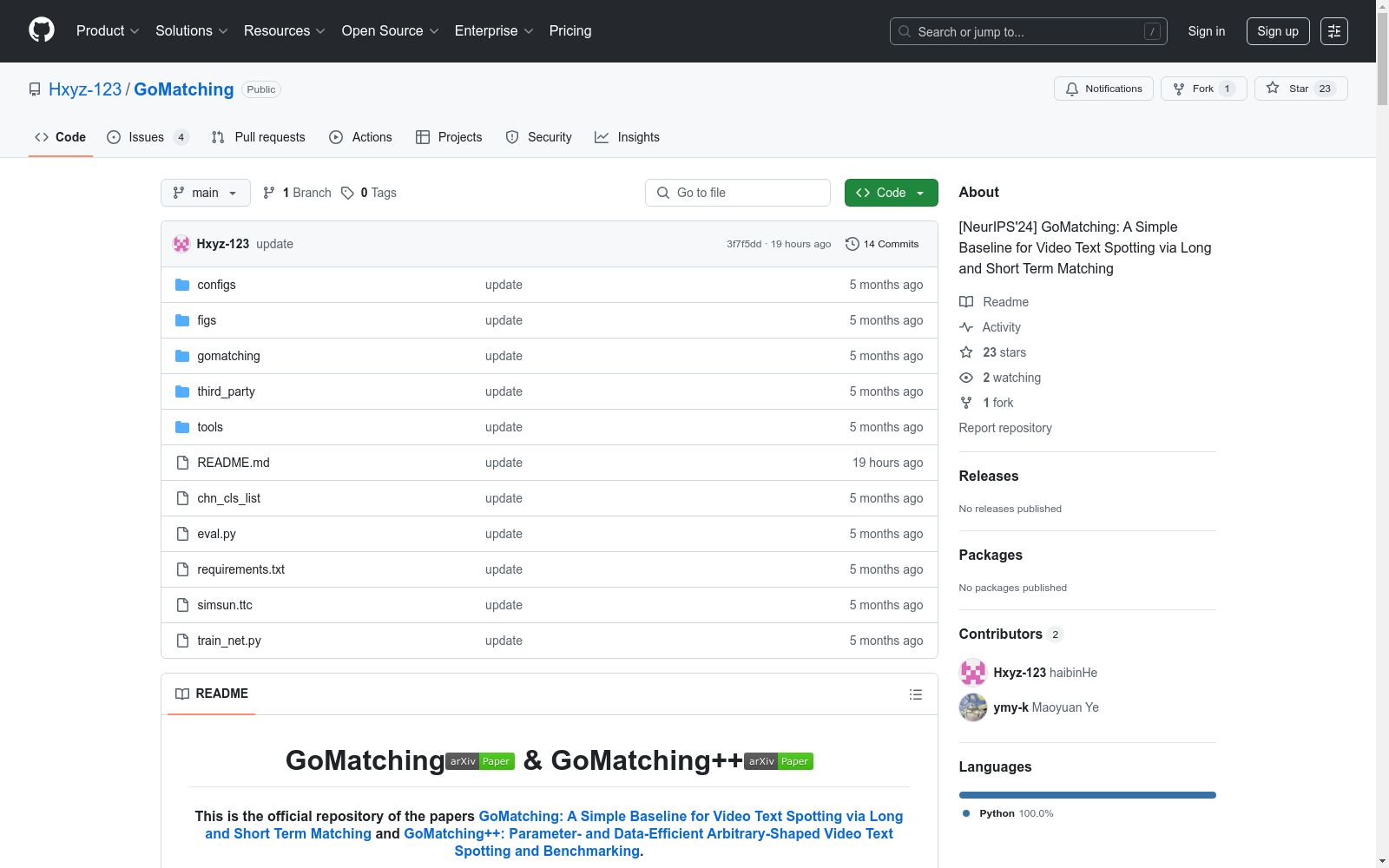The width and height of the screenshot is (1389, 868).
Task: View the 1 Branch link
Action: [x=297, y=193]
